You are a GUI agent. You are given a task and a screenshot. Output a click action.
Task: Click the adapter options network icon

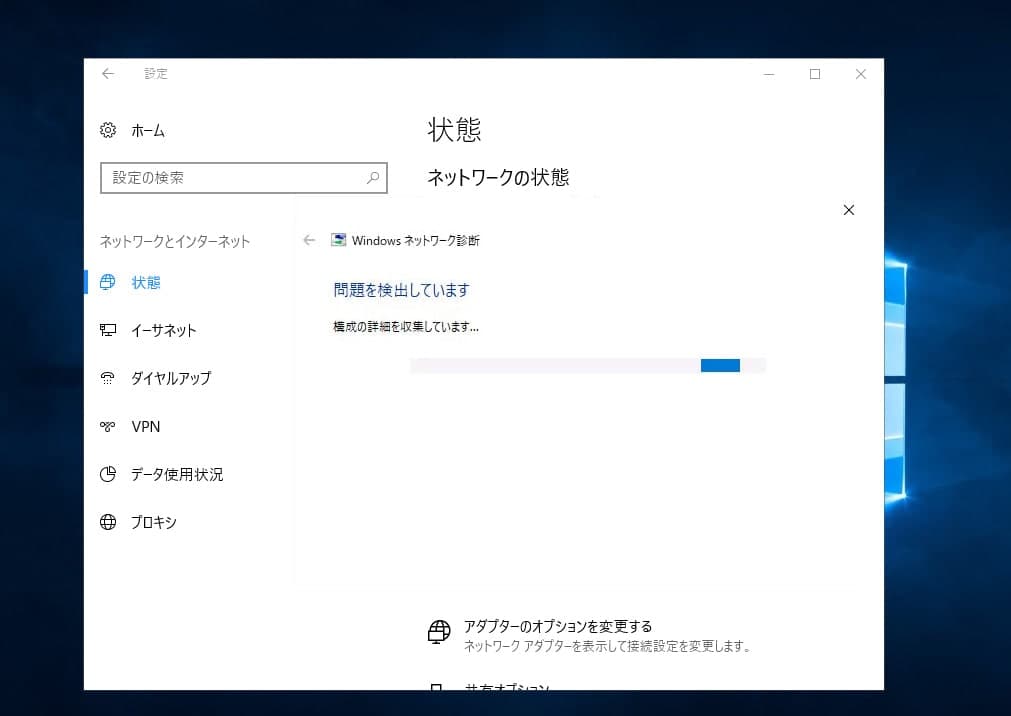pyautogui.click(x=438, y=633)
